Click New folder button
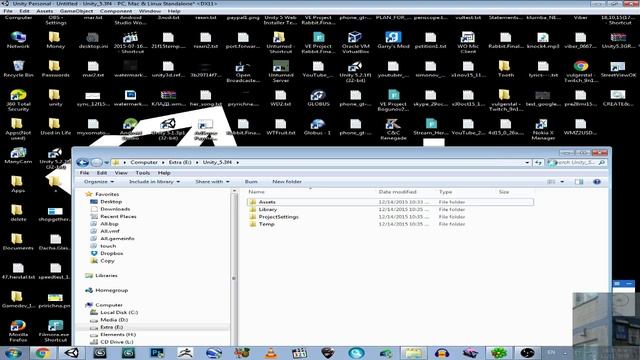 pos(287,182)
